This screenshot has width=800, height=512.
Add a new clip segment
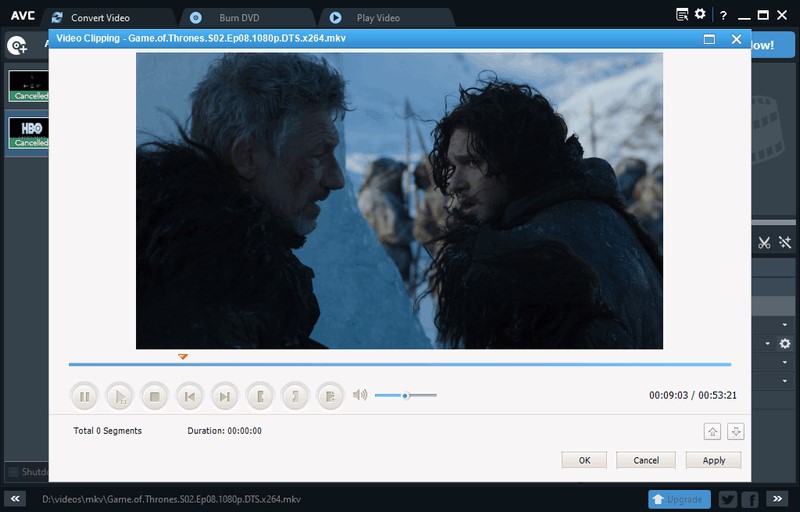pos(330,397)
